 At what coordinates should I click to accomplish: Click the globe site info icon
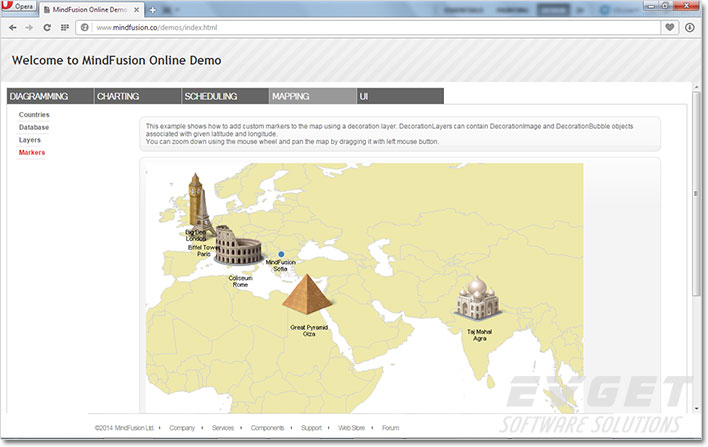pyautogui.click(x=84, y=28)
